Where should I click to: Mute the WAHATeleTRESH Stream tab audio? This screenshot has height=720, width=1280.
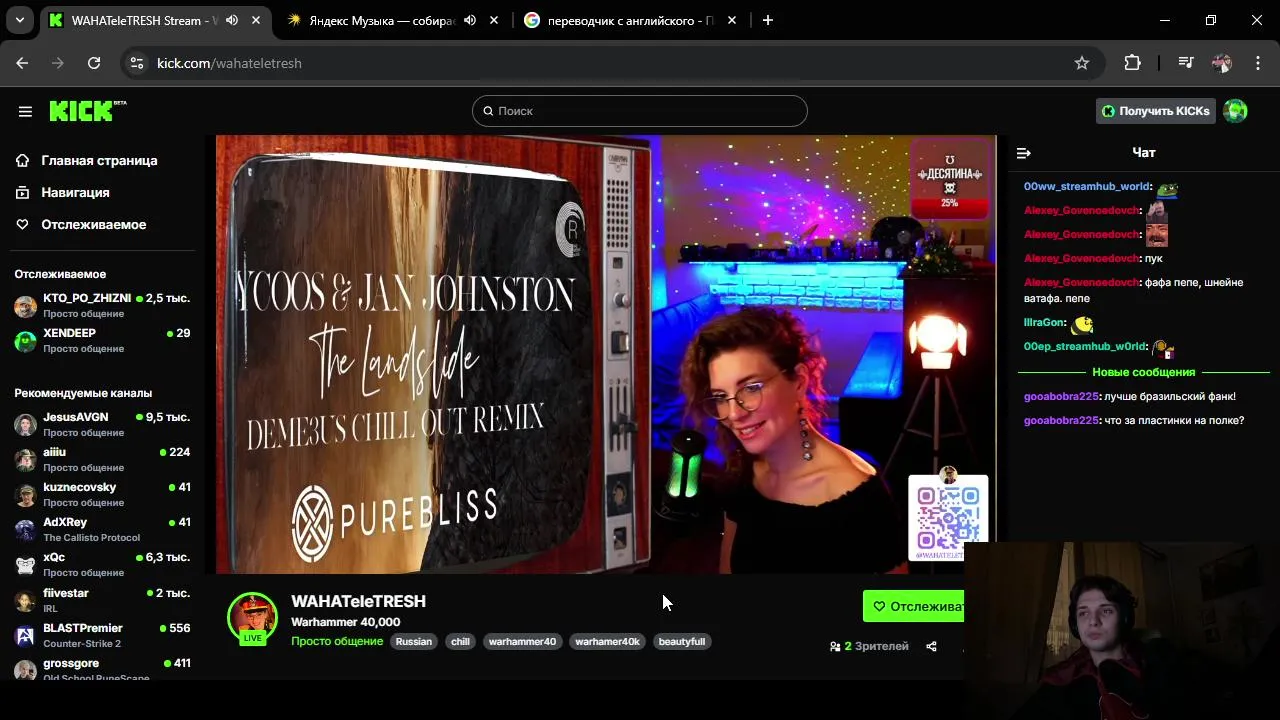(232, 20)
